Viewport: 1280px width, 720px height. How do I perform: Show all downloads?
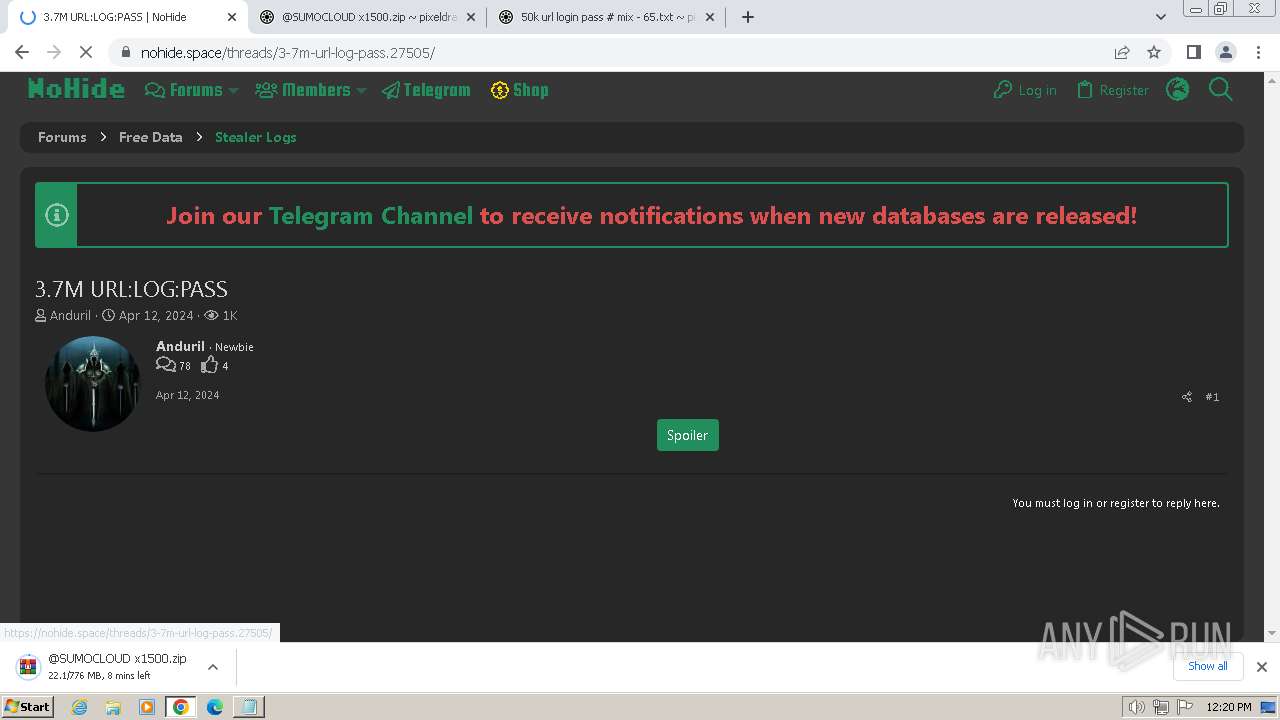(x=1208, y=666)
